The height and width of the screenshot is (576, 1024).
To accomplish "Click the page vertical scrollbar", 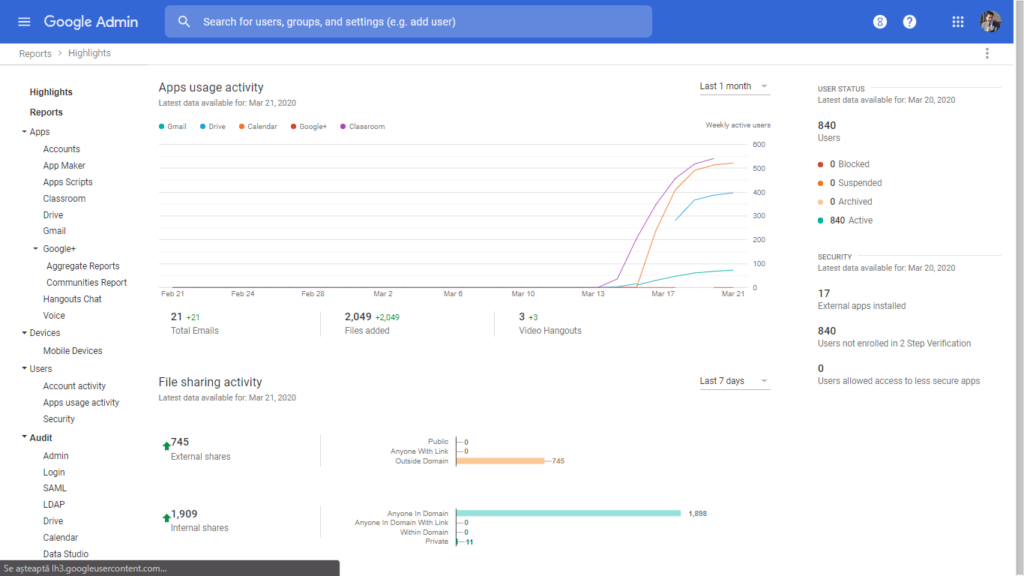I will click(x=1019, y=287).
